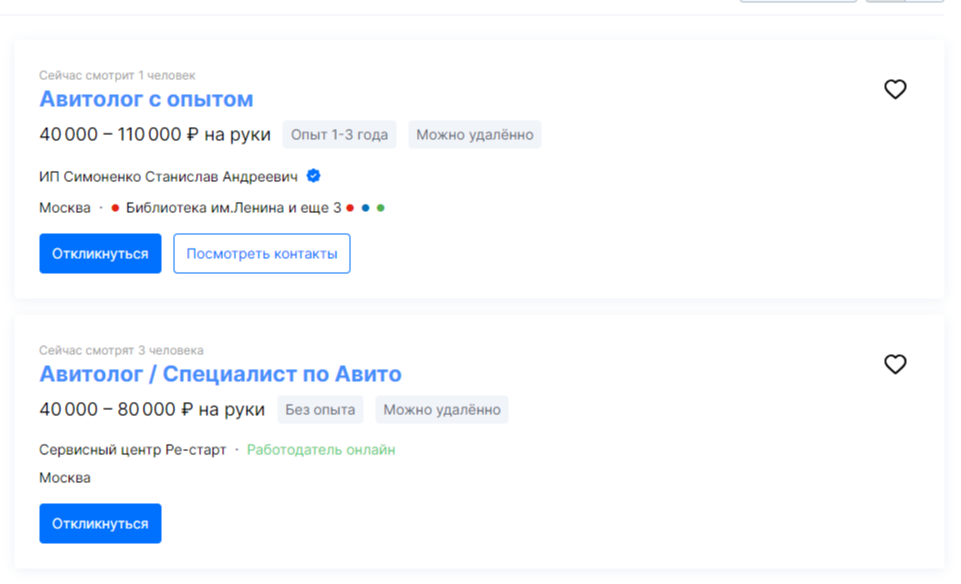Open the Авитолог / Специалист по Авито title

click(220, 374)
